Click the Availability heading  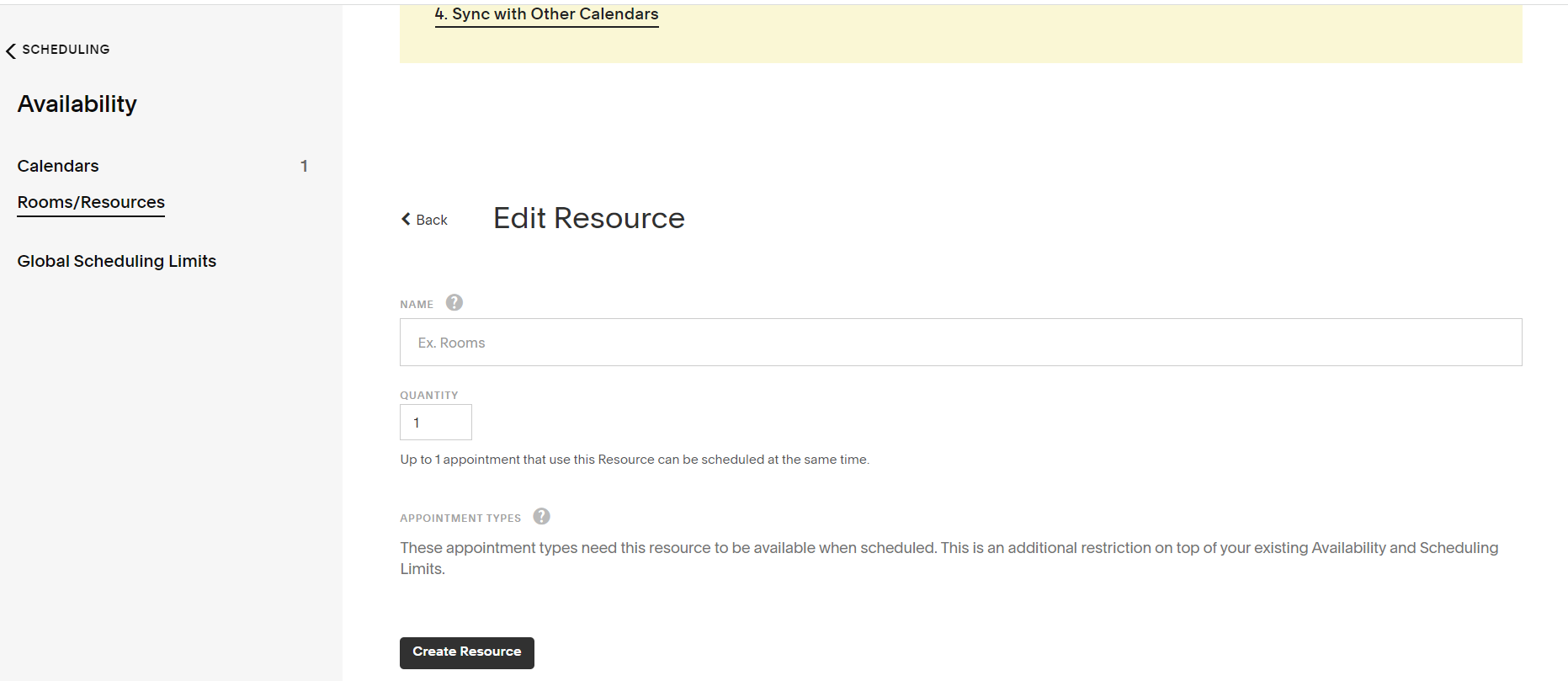point(77,104)
